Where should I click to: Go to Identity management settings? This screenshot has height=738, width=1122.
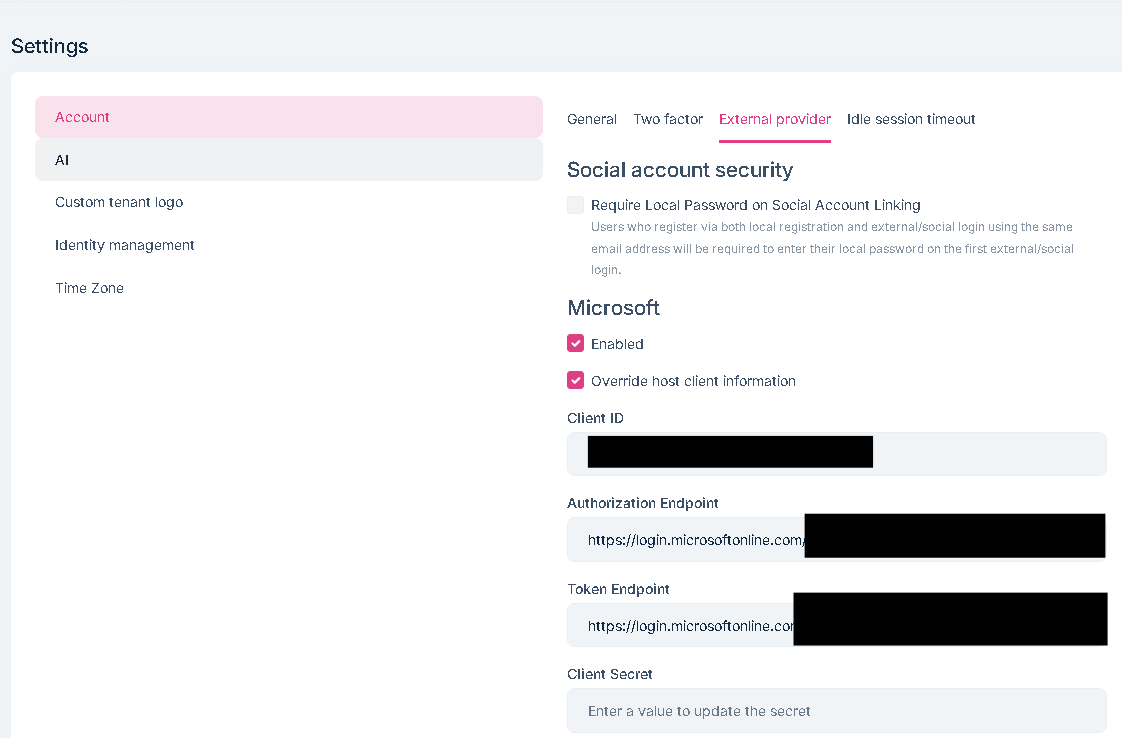125,245
